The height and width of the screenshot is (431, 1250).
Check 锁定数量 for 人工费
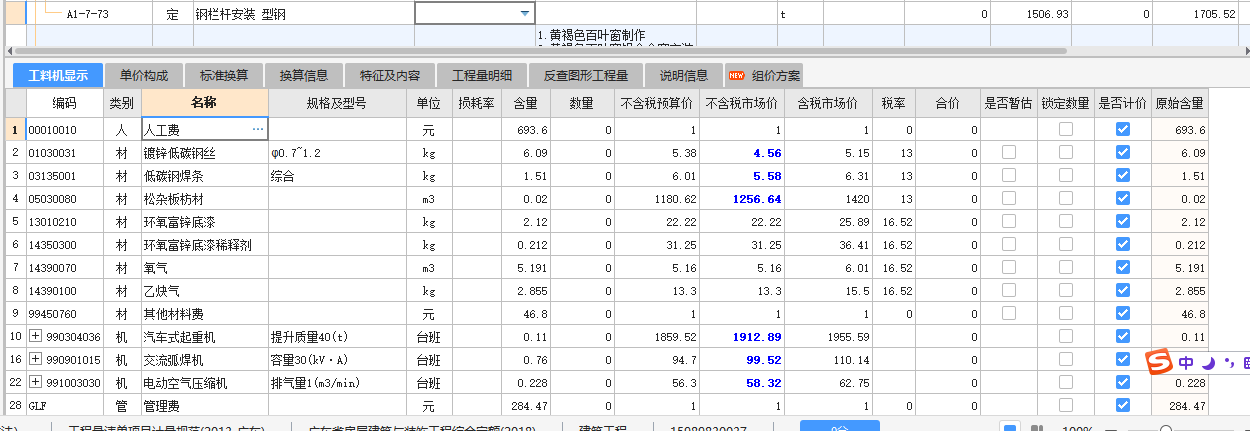(x=1066, y=130)
